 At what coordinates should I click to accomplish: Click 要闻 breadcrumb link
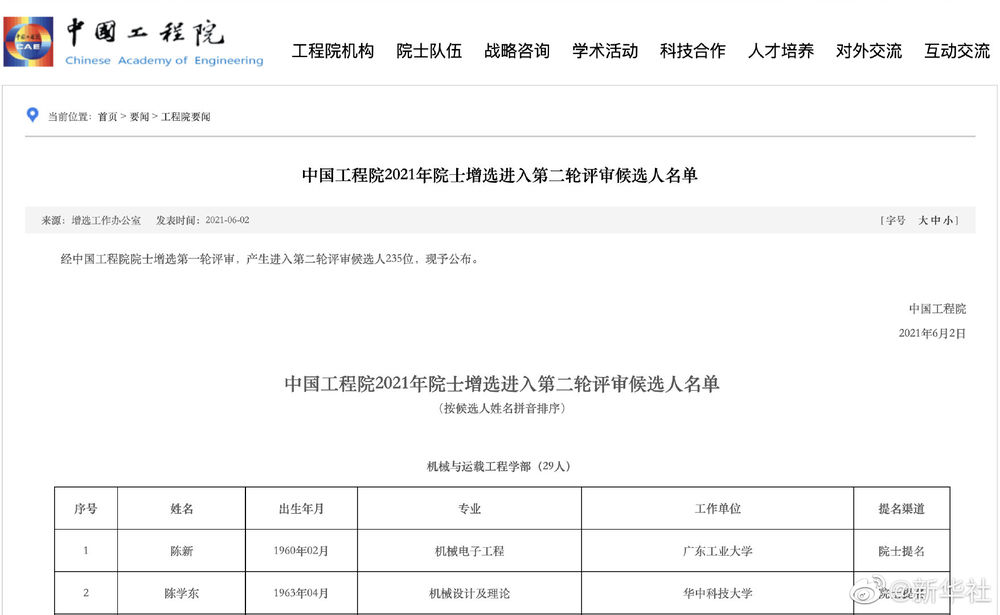pos(139,117)
